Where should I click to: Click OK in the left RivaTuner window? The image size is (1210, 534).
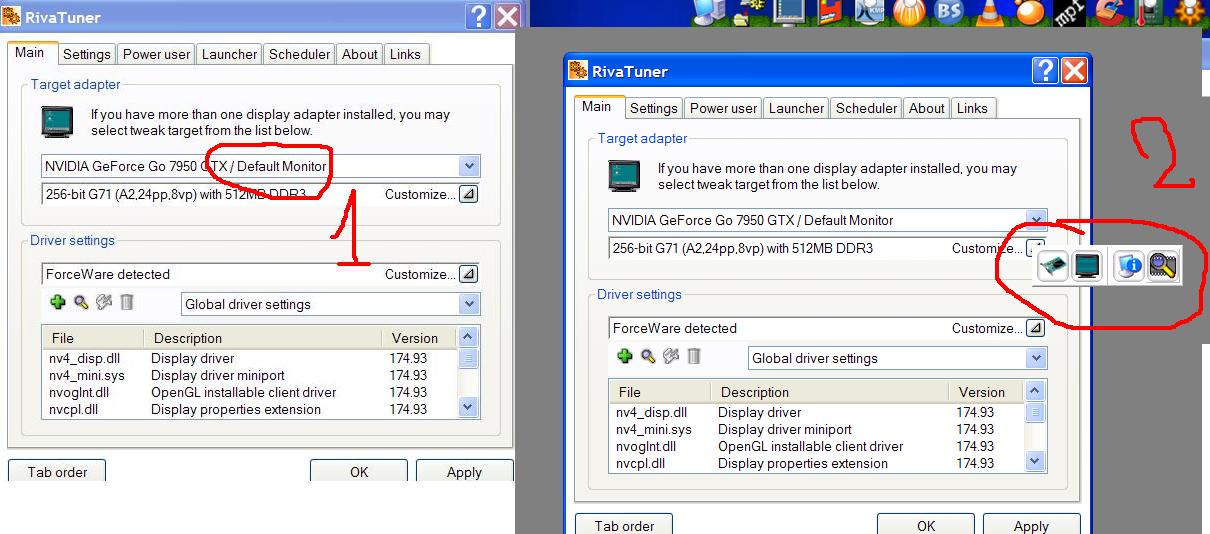click(x=359, y=472)
